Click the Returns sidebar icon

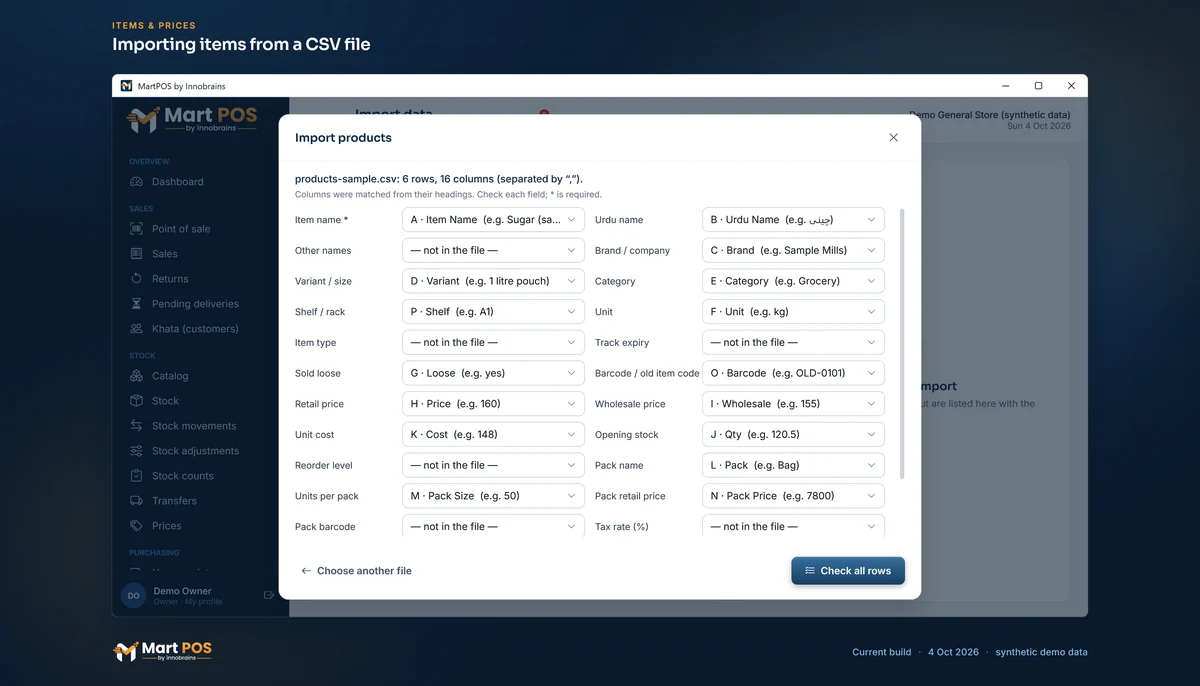(x=136, y=279)
